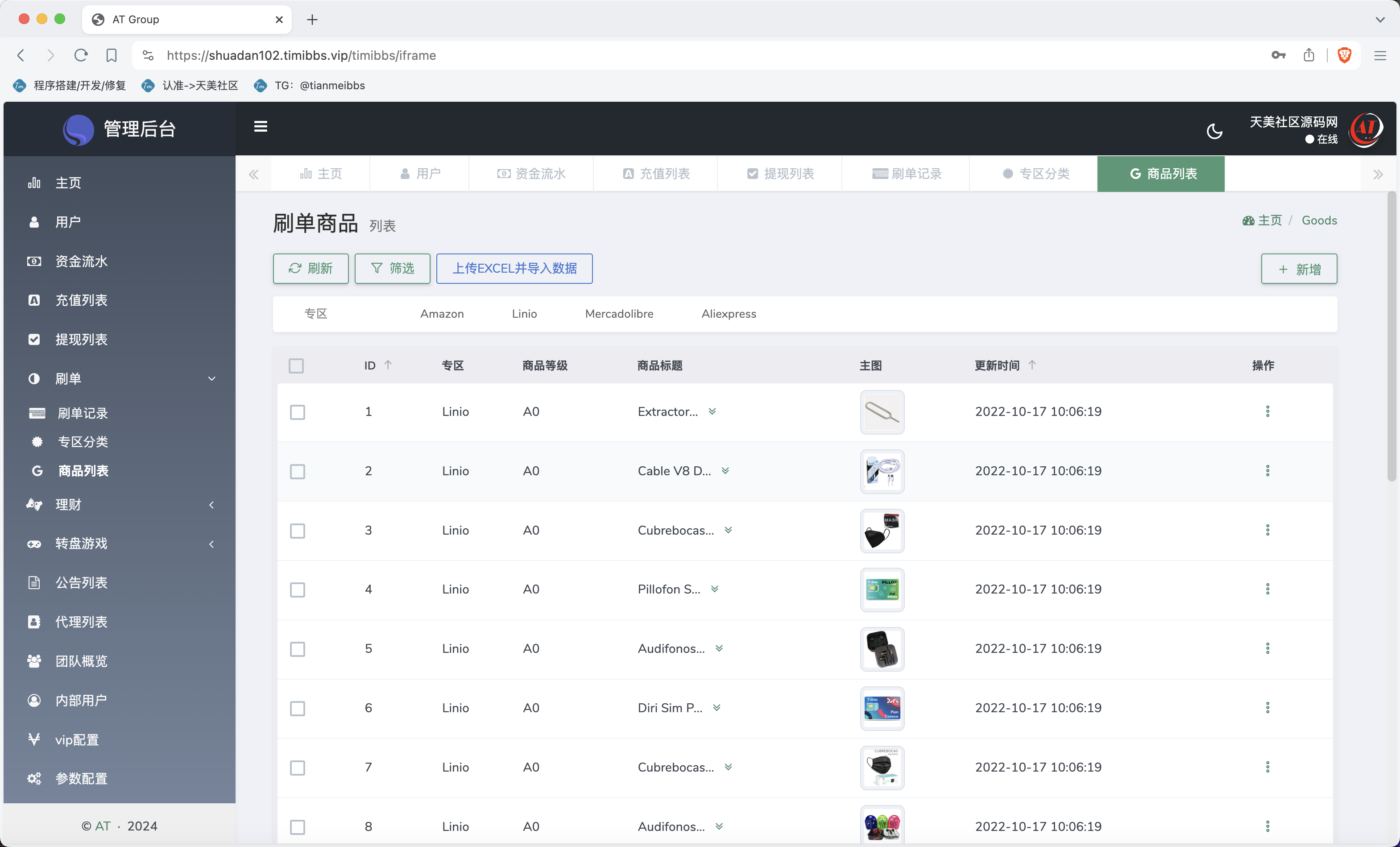Open the 筛选 filter button
1400x847 pixels.
pyautogui.click(x=392, y=268)
